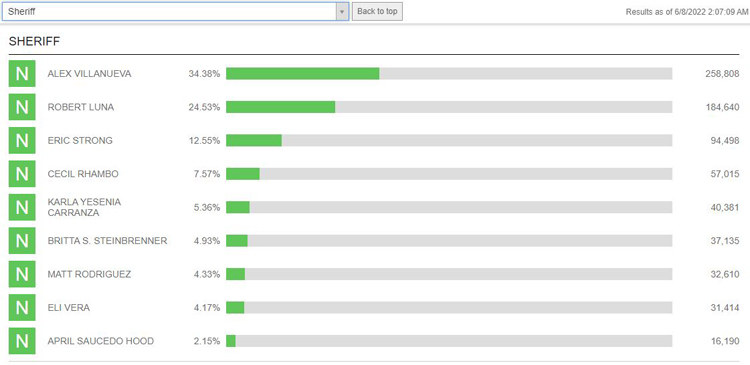Click the N party icon beside Cecil Rhambo

(22, 174)
